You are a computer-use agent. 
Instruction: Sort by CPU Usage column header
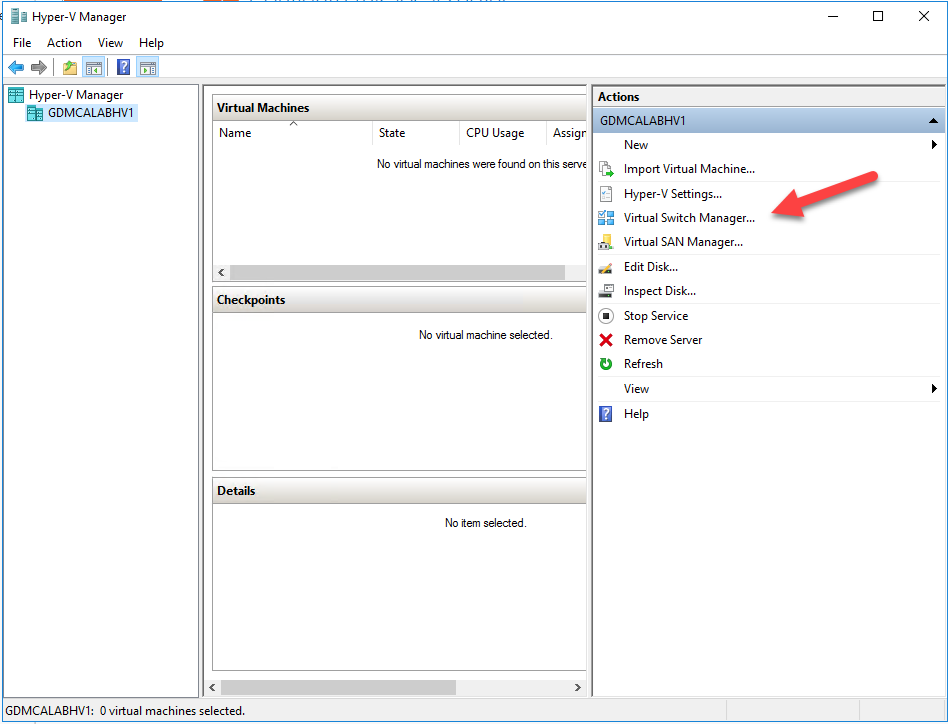coord(503,133)
